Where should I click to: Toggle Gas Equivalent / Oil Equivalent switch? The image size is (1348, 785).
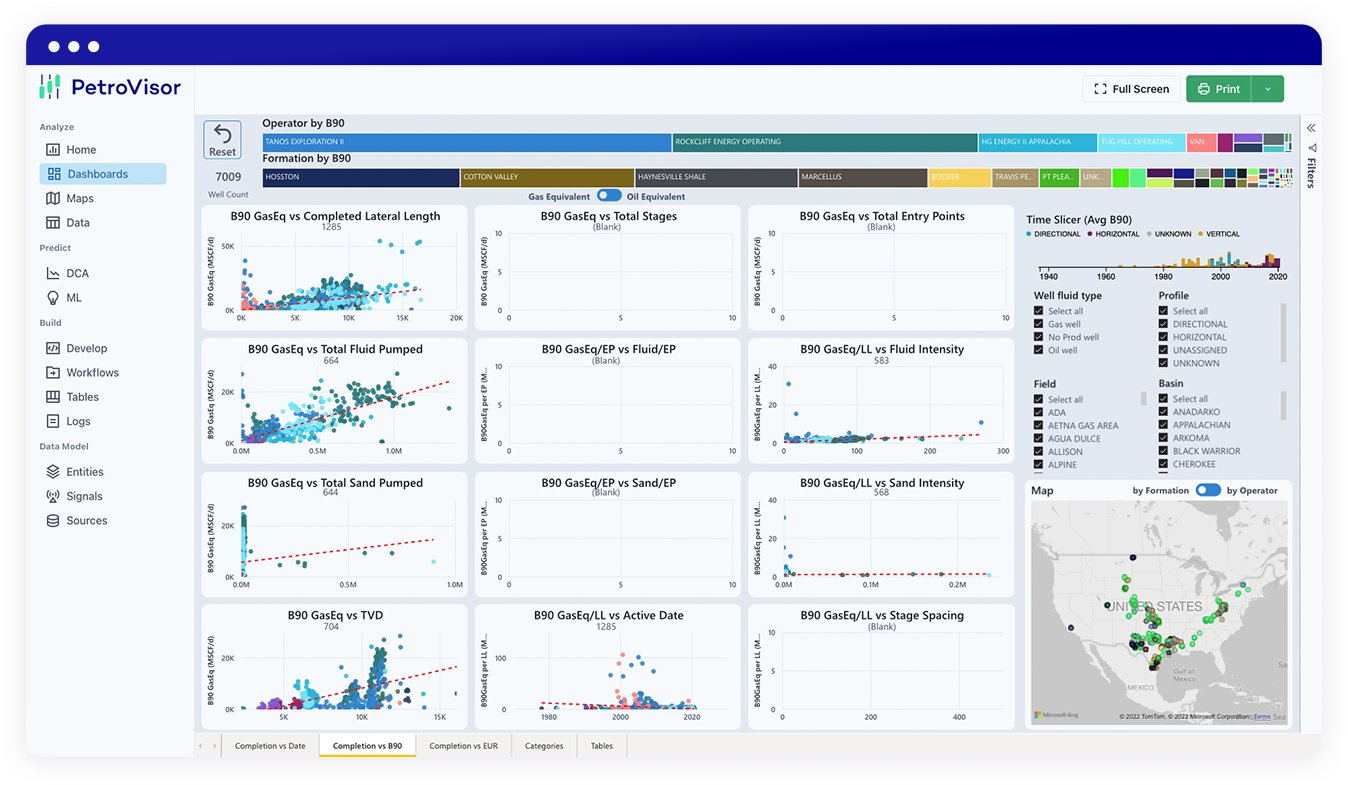pyautogui.click(x=609, y=196)
